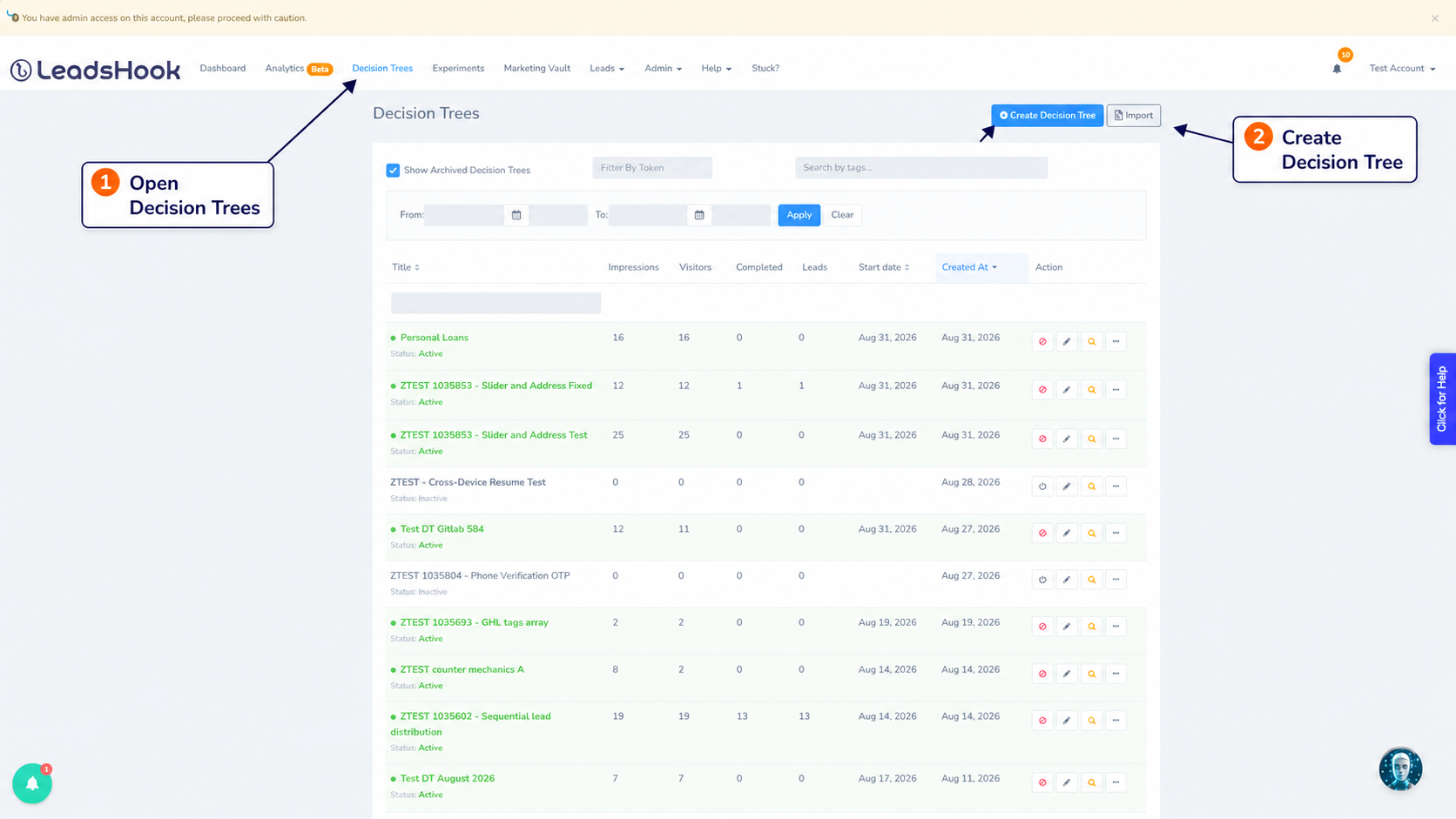Open the Stuck? nav item
This screenshot has height=819, width=1456.
[x=765, y=68]
